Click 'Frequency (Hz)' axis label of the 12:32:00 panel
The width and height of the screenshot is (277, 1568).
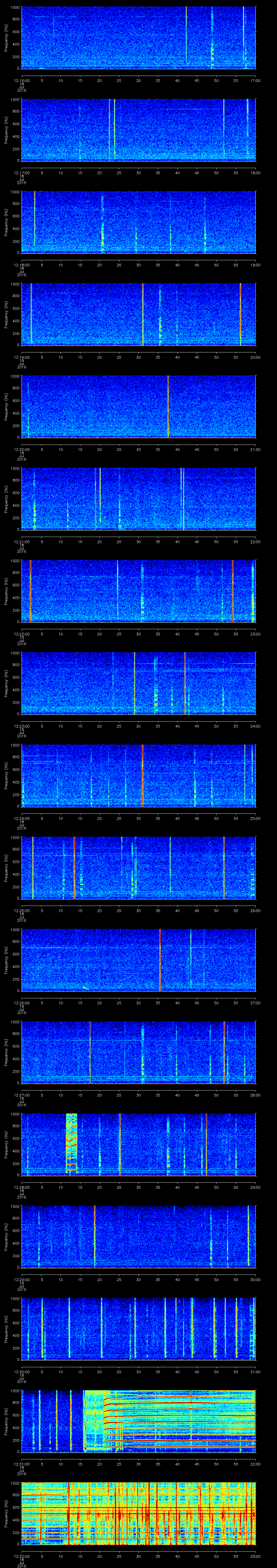click(x=6, y=1514)
